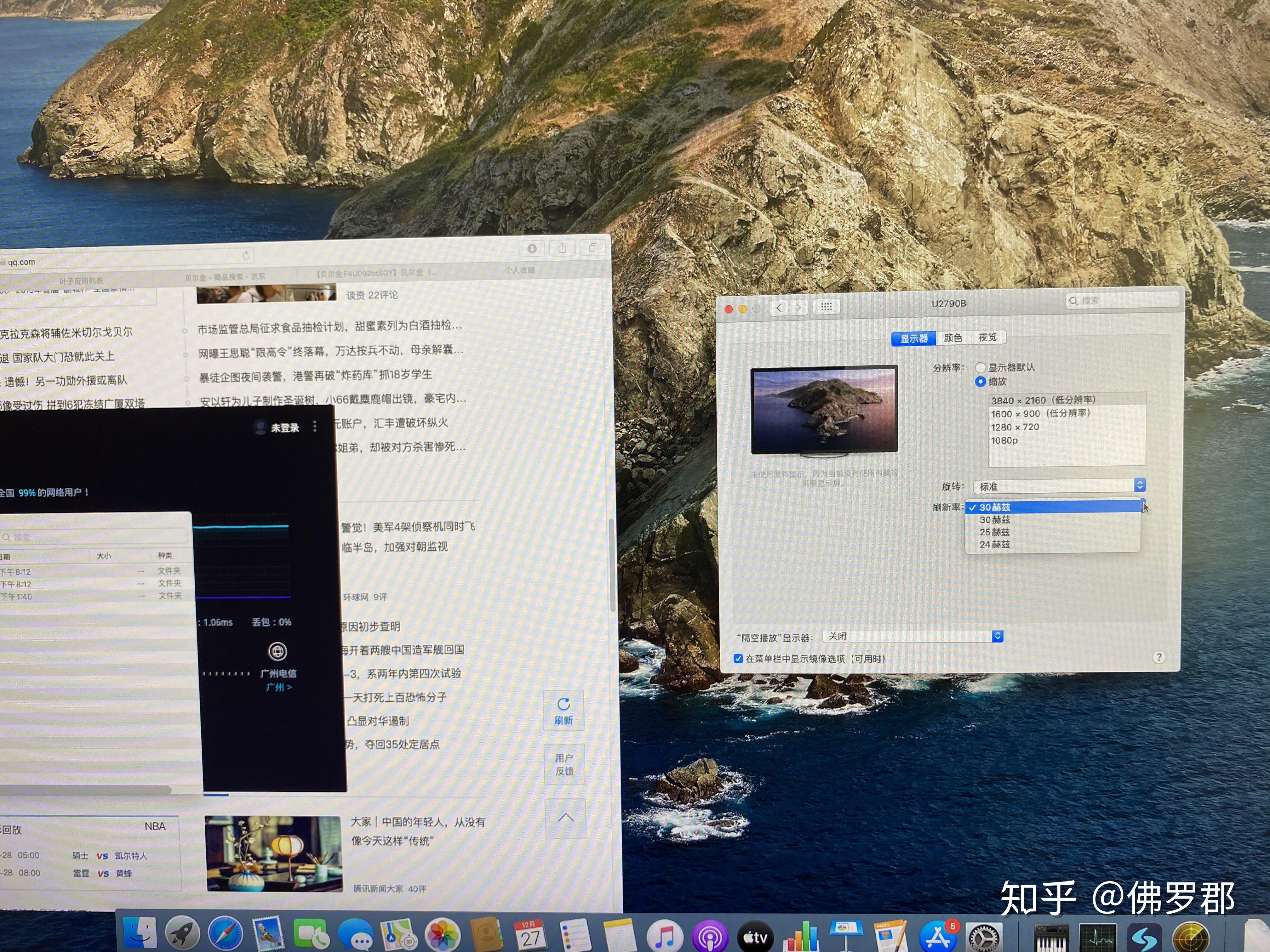Viewport: 1270px width, 952px height.
Task: Open Notes icon in Dock
Action: 620,935
